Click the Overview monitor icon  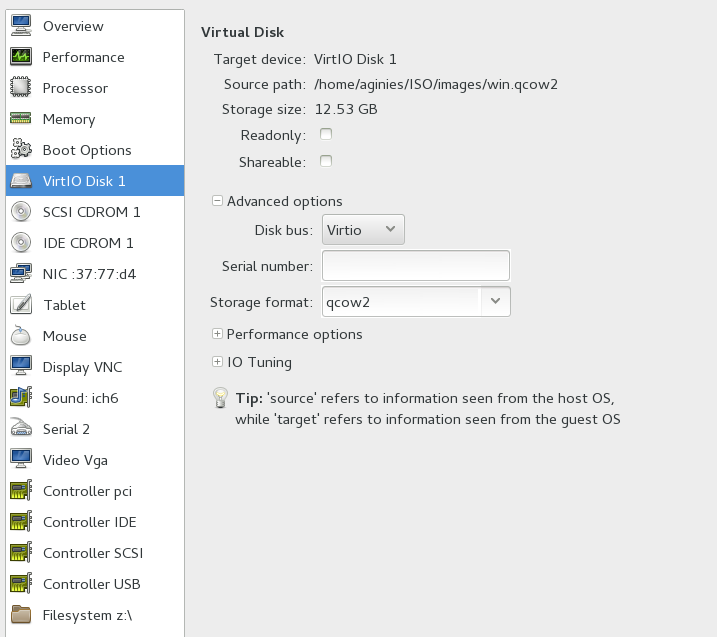pyautogui.click(x=21, y=26)
